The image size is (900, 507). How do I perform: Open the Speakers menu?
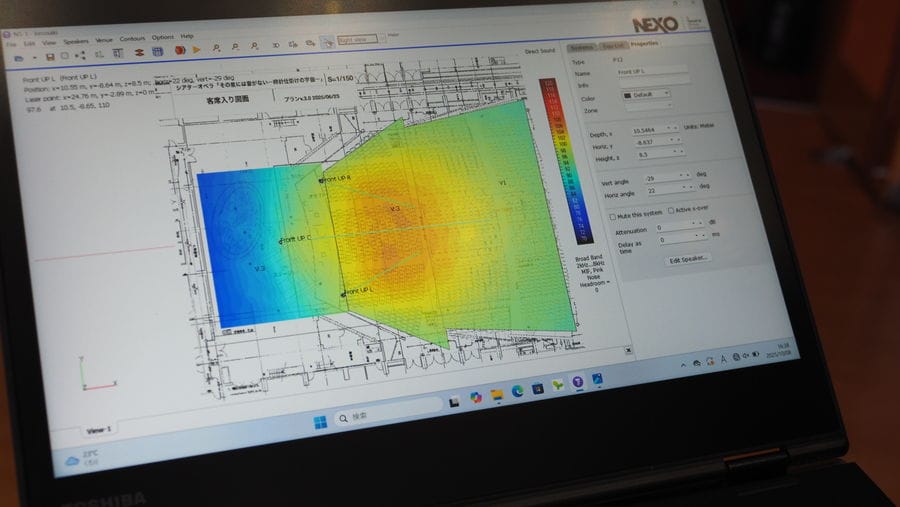click(76, 41)
